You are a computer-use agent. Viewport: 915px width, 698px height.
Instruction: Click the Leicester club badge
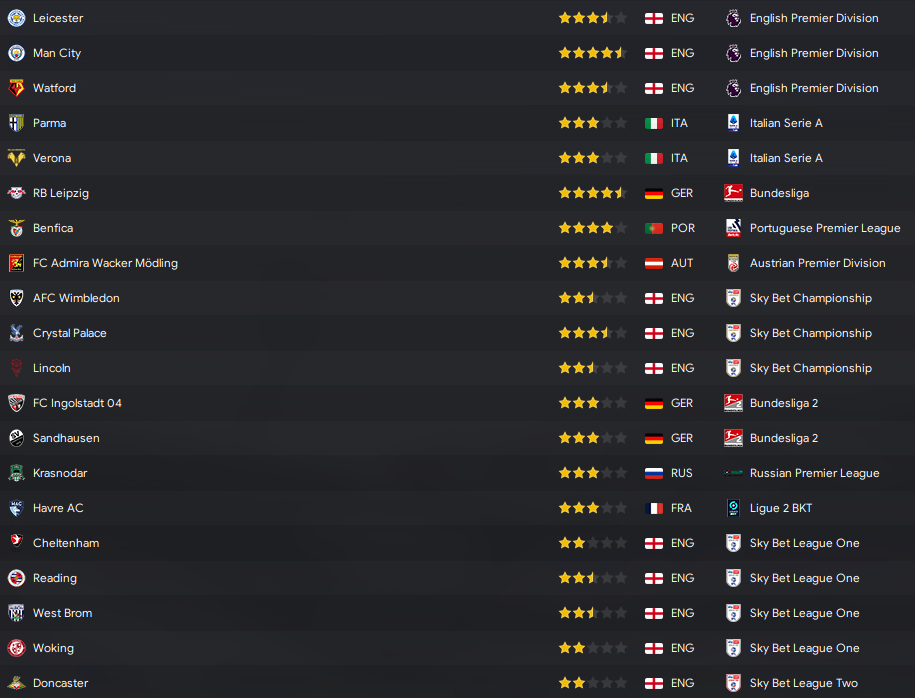16,18
